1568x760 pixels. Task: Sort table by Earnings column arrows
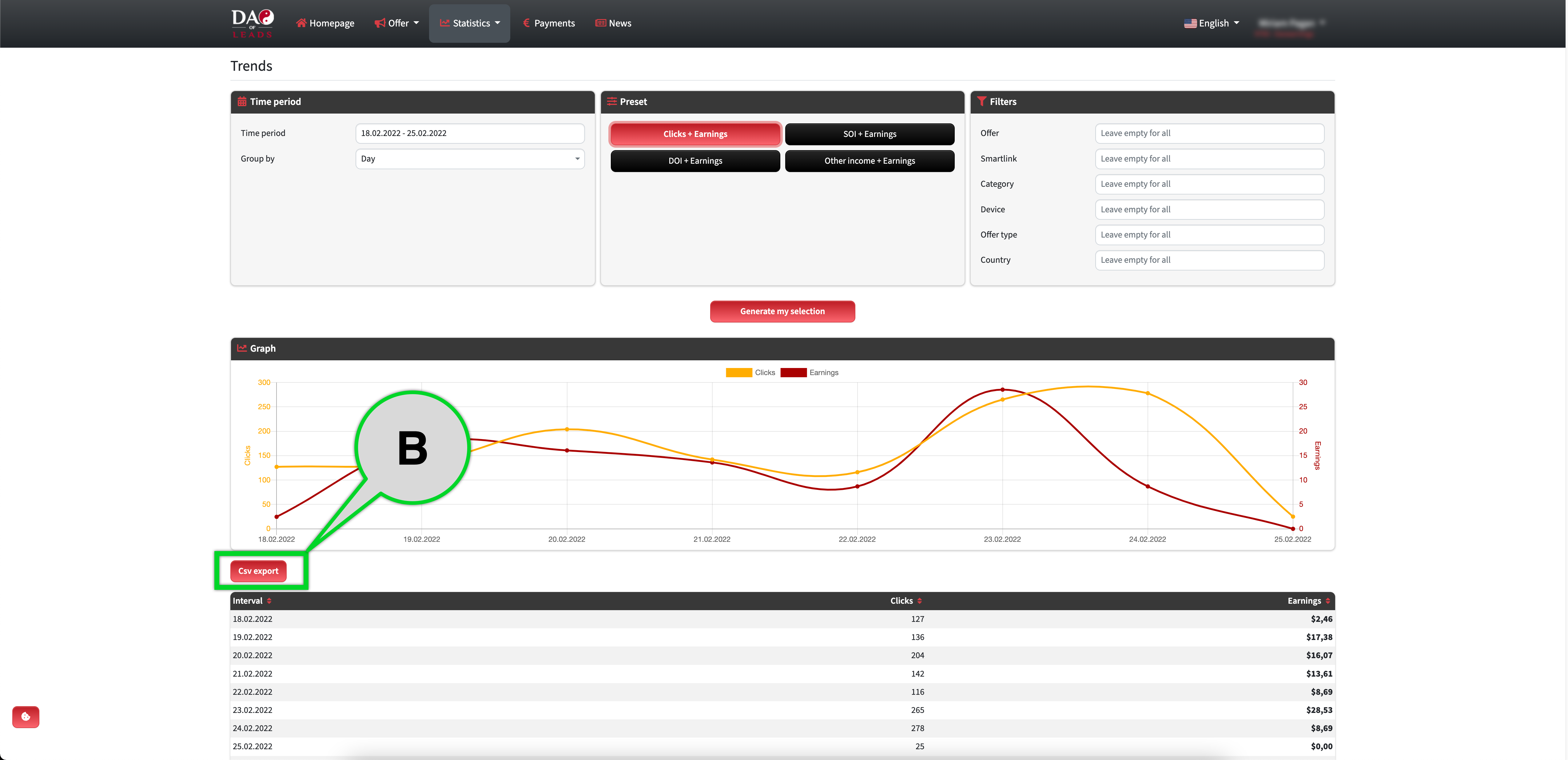pyautogui.click(x=1327, y=600)
